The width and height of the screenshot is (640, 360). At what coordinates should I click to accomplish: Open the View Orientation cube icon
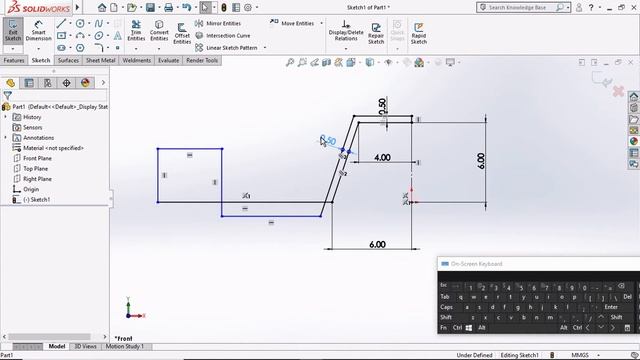351,62
